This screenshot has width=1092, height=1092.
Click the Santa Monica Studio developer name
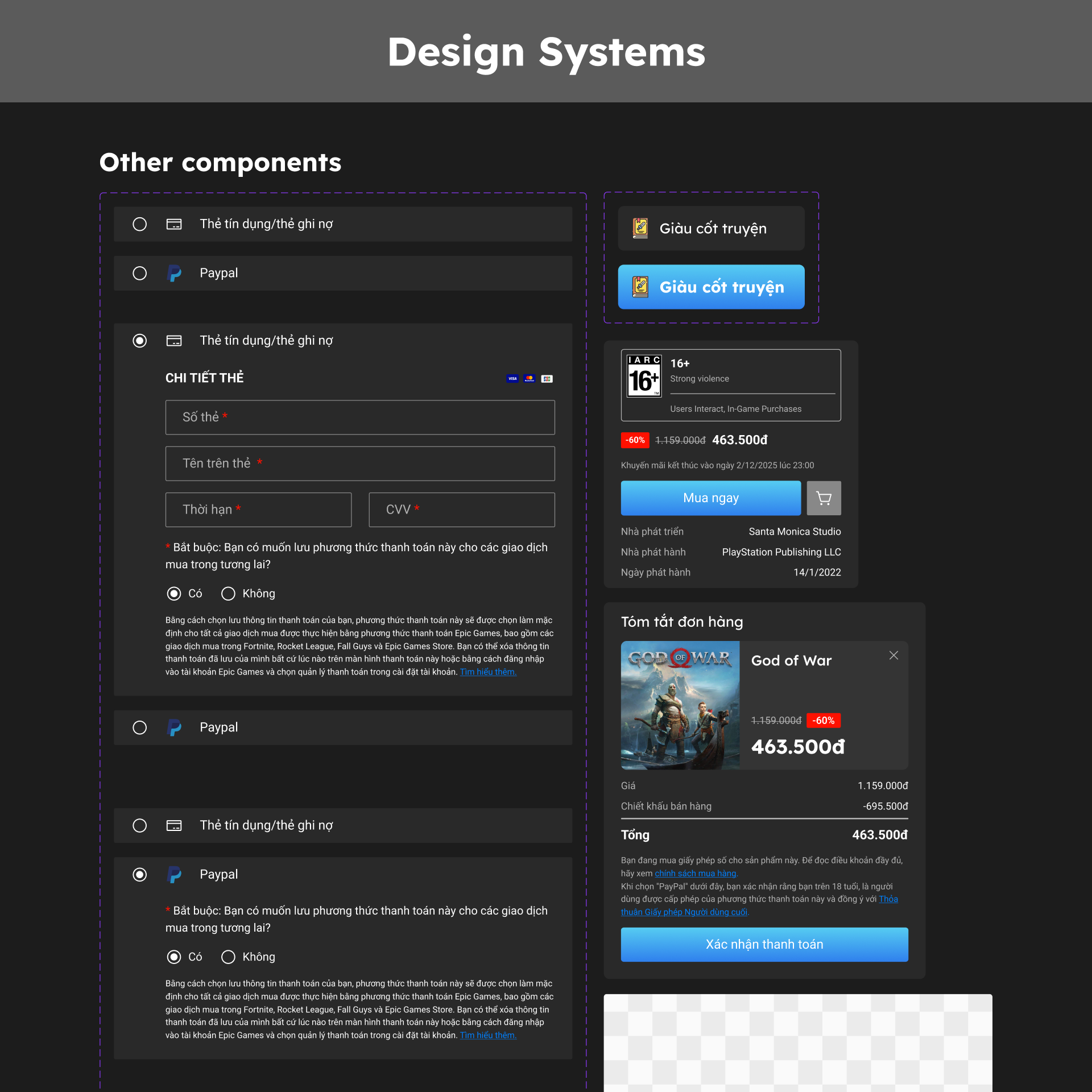pyautogui.click(x=795, y=532)
